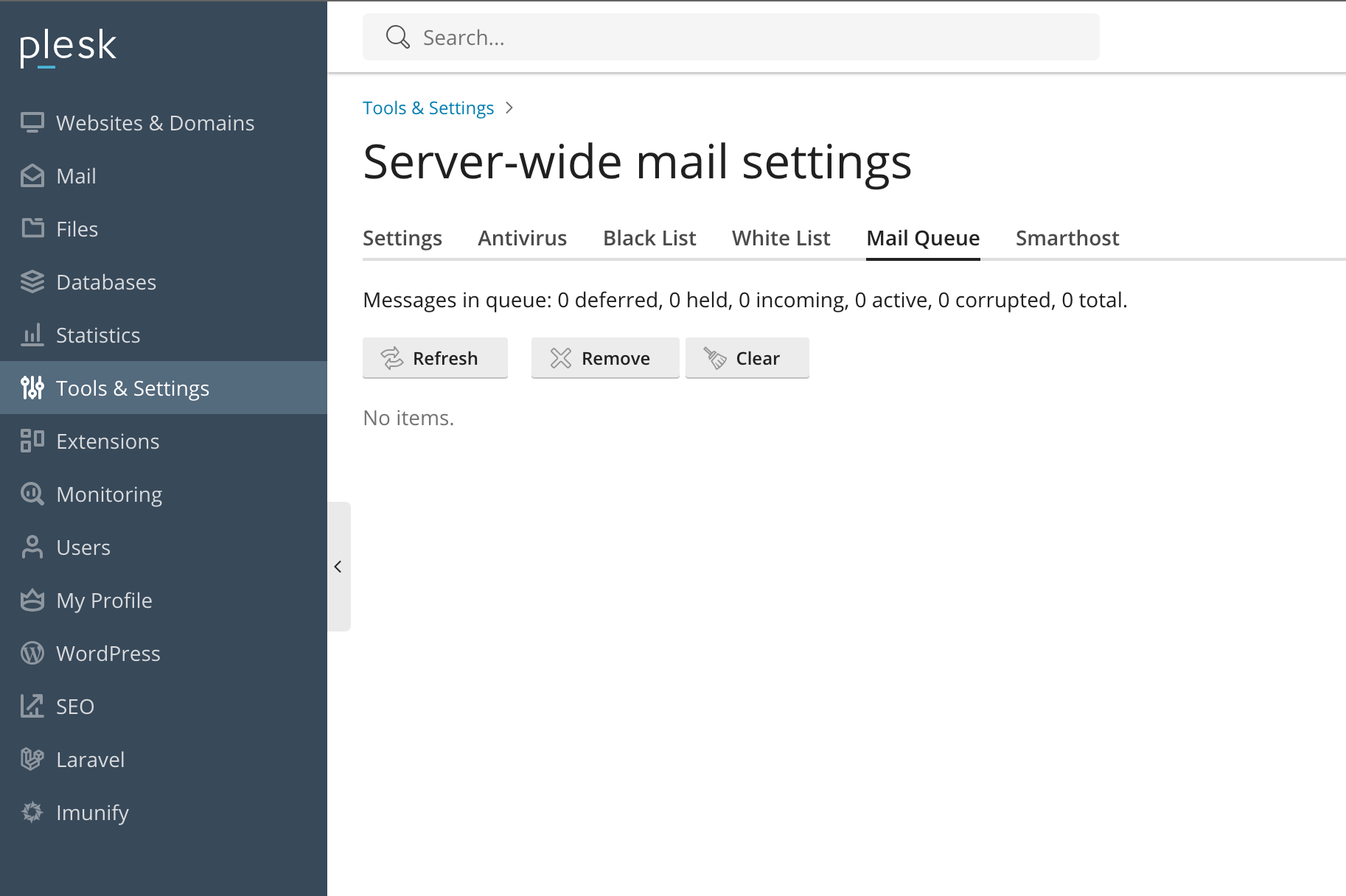Refresh the mail queue list
The image size is (1346, 896).
click(x=435, y=358)
